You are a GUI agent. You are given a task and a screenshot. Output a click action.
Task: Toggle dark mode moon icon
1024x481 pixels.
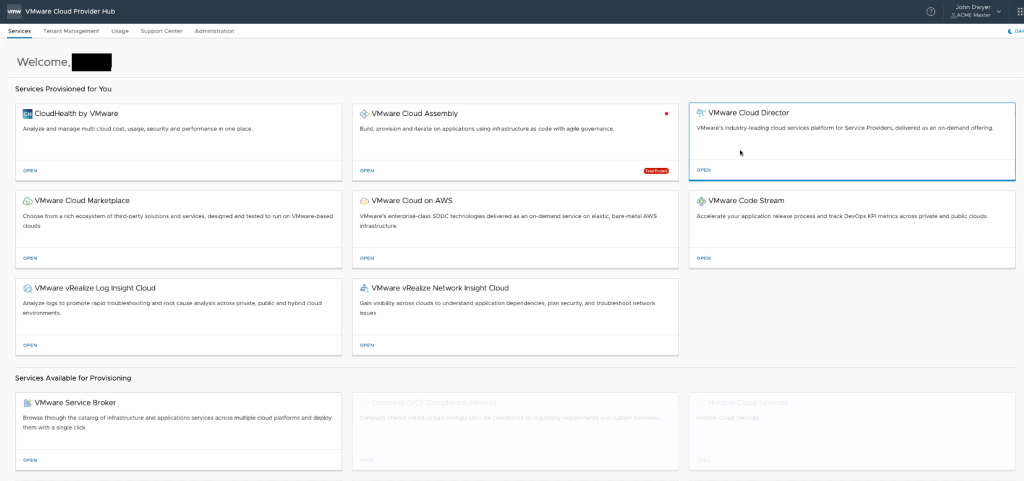(x=1011, y=31)
